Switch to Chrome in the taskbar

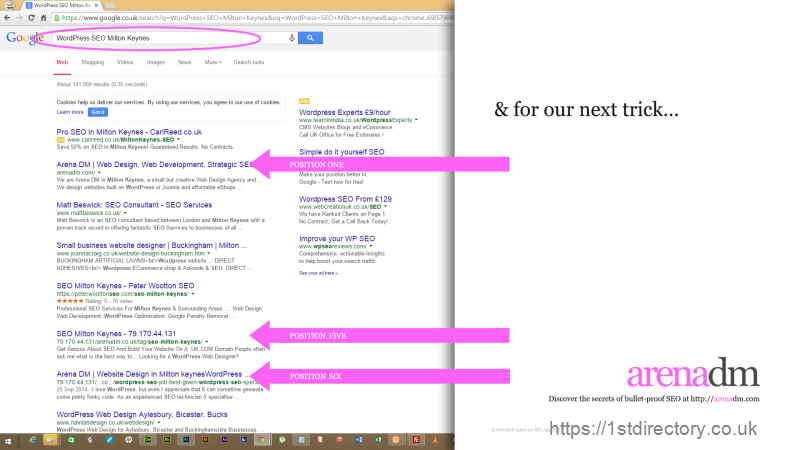tap(261, 440)
